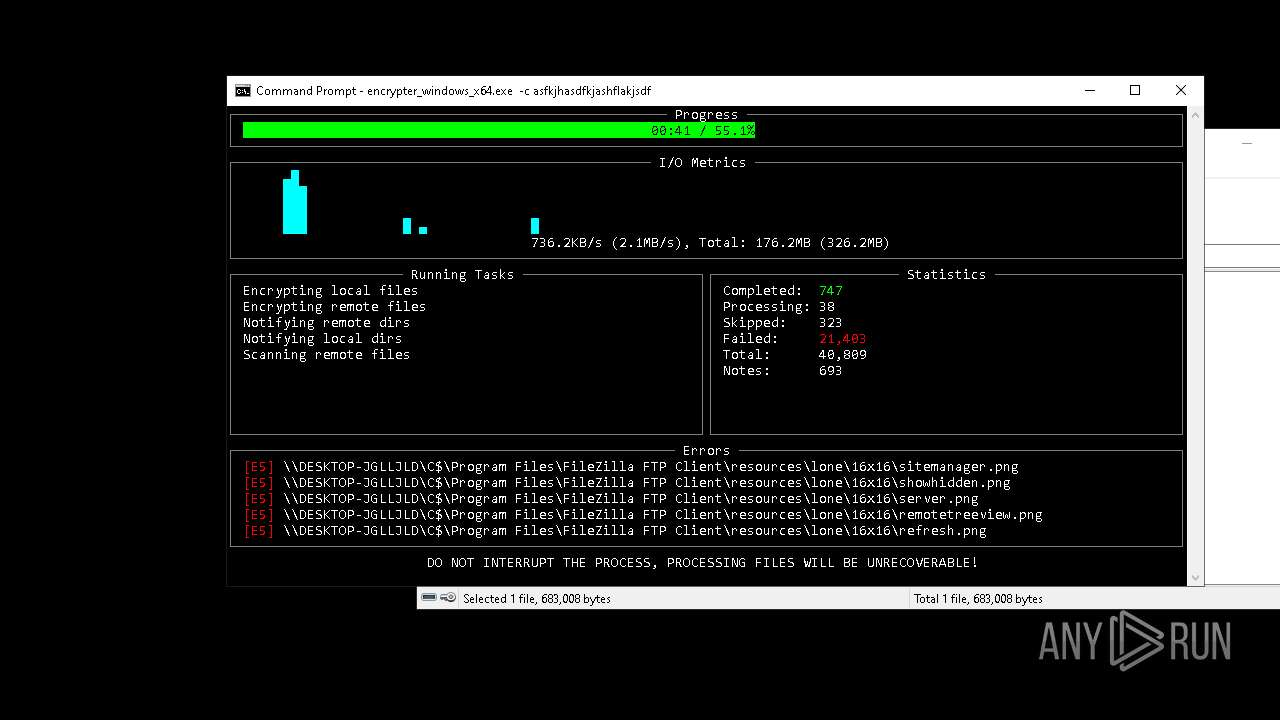Click the Skipped count 323
The image size is (1280, 720).
coord(830,323)
